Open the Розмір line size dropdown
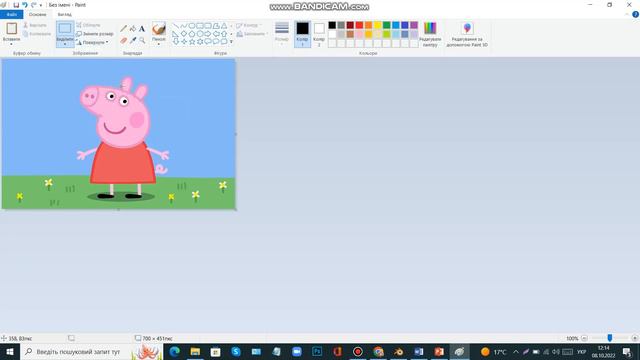Viewport: 640px width, 360px height. [x=282, y=34]
